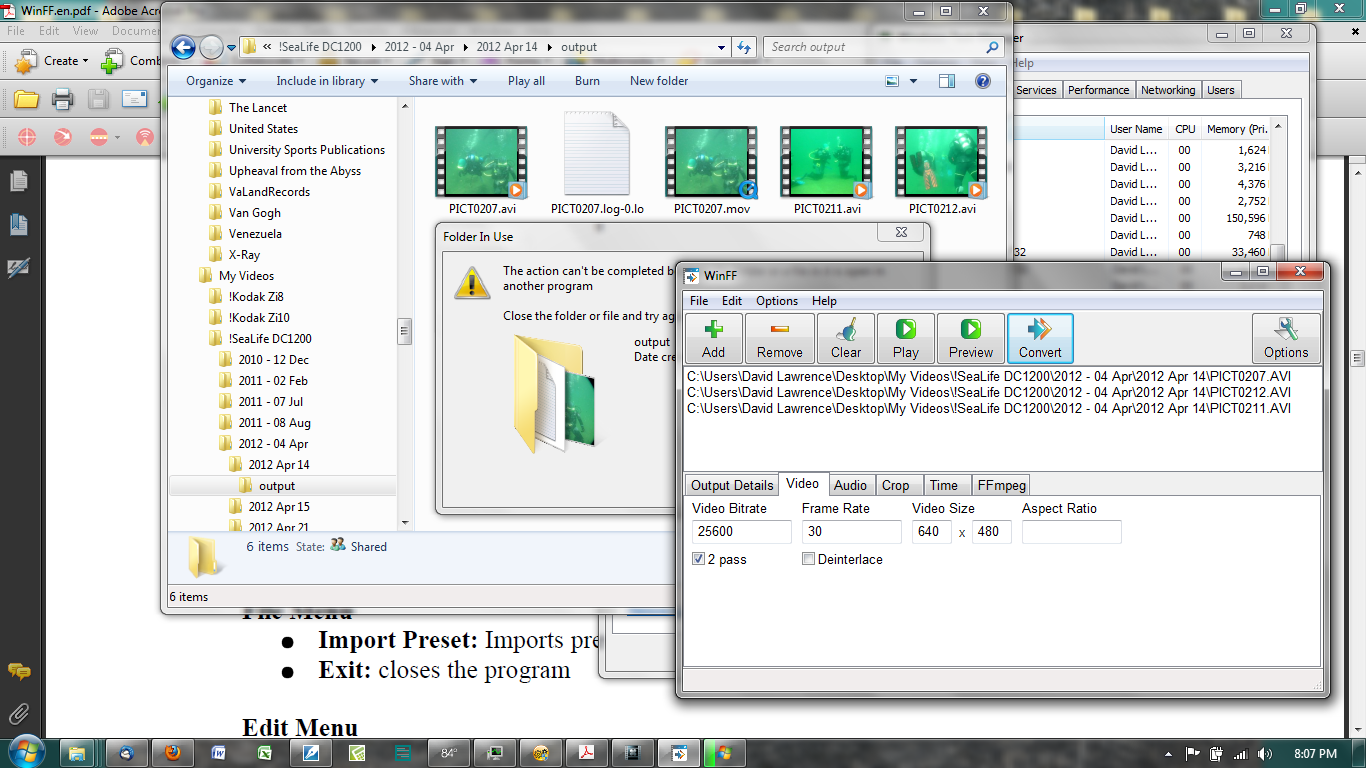Expand the Include in library dropdown
The width and height of the screenshot is (1366, 768).
click(327, 81)
